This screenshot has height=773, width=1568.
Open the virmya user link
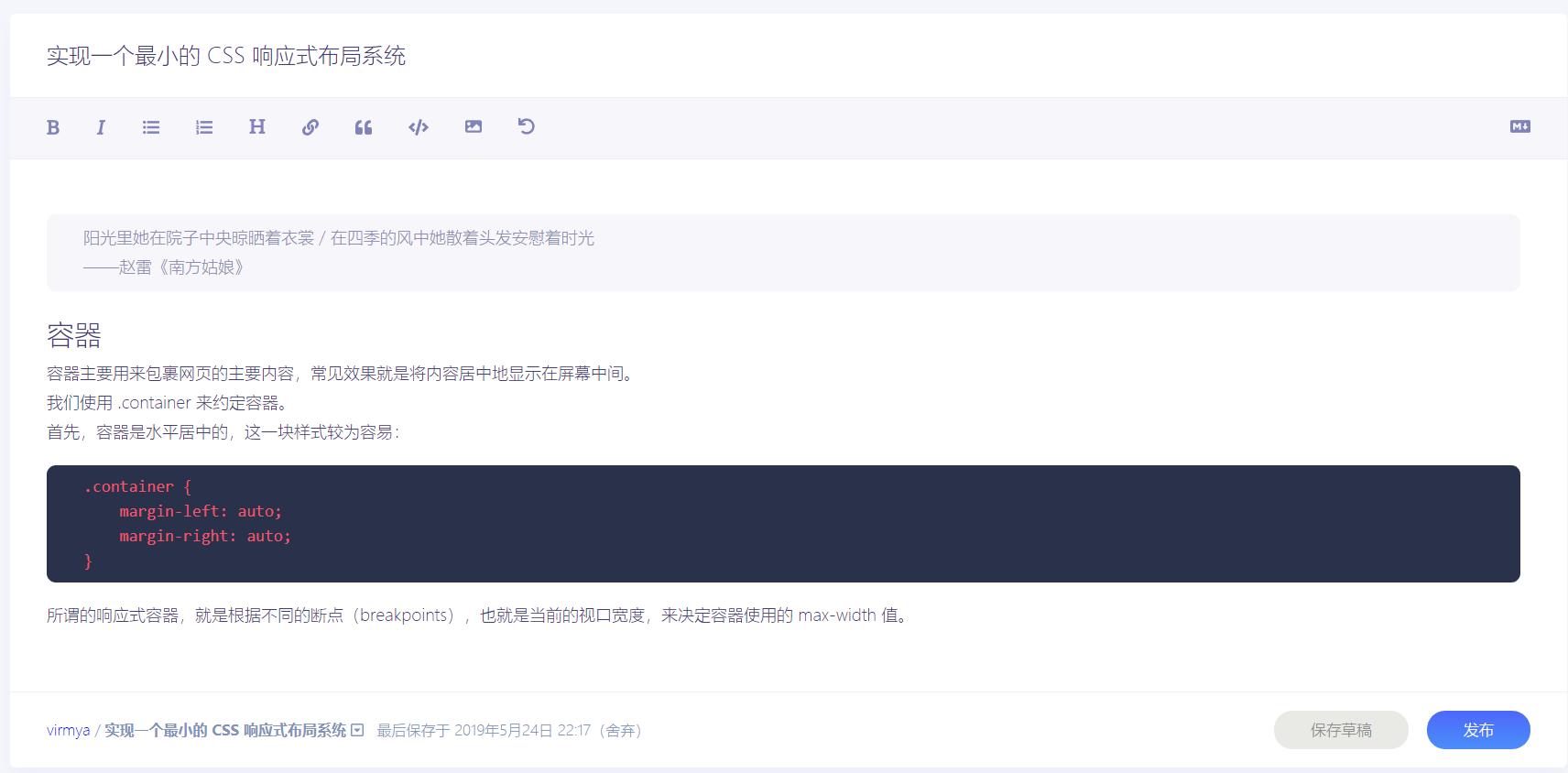click(69, 730)
